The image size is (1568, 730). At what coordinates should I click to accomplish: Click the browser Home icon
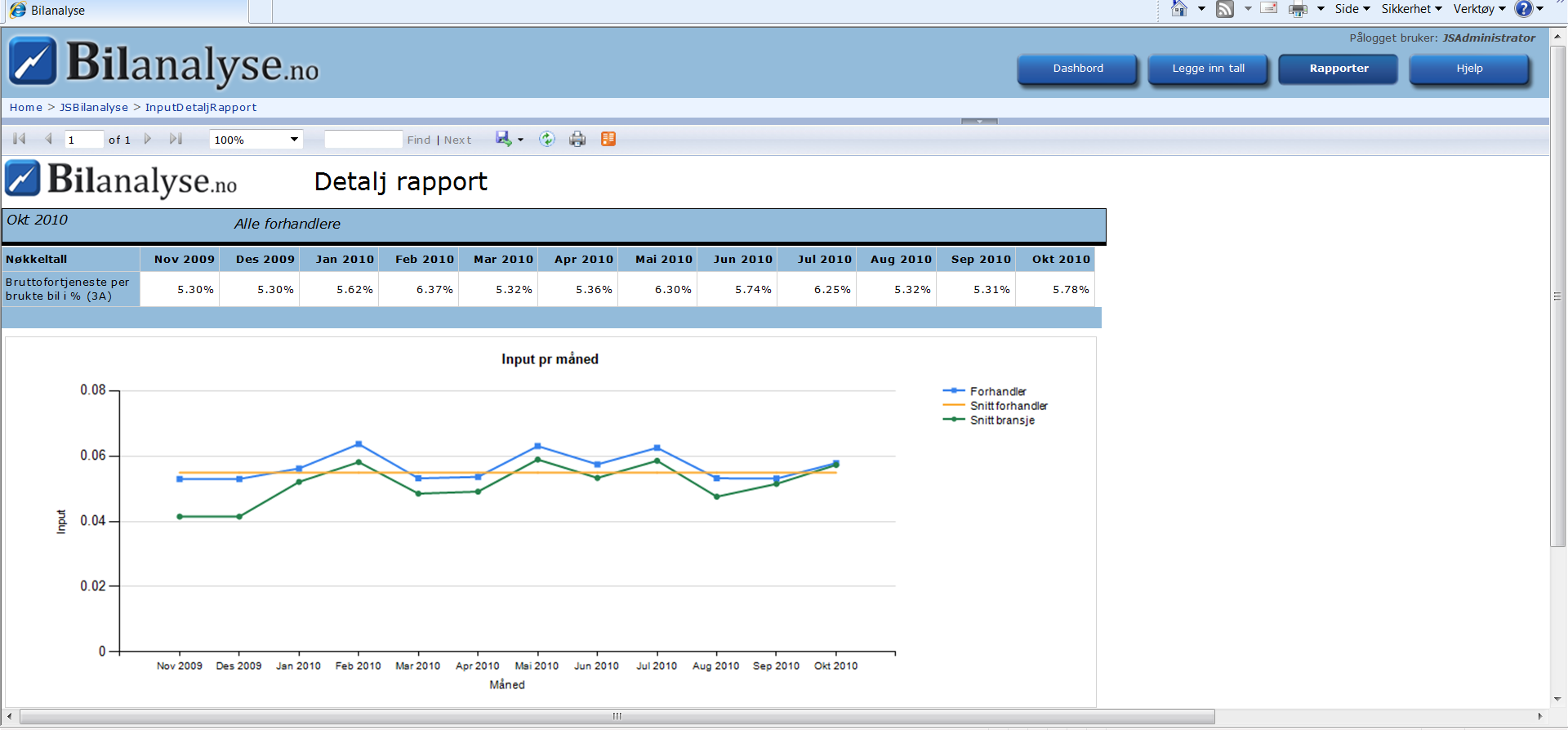click(x=1179, y=9)
